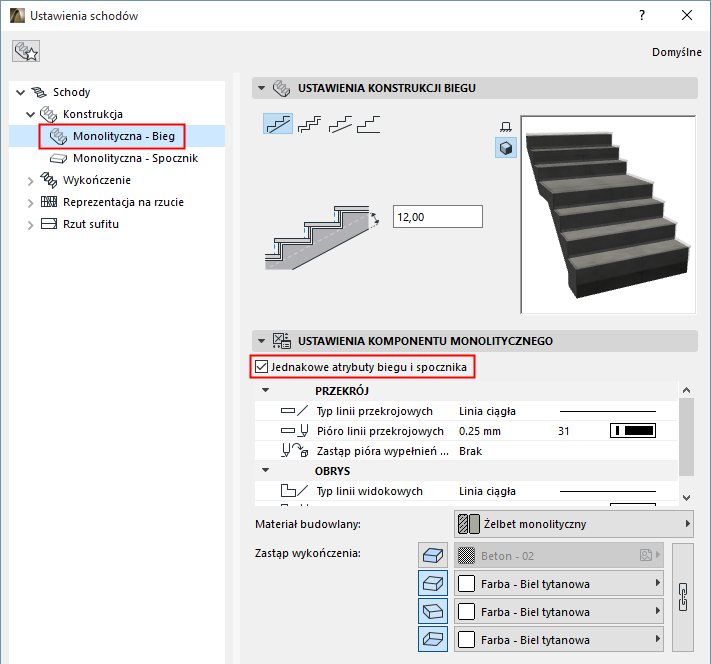
Task: Collapse the PRZEKRÓJ group
Action: 266,390
